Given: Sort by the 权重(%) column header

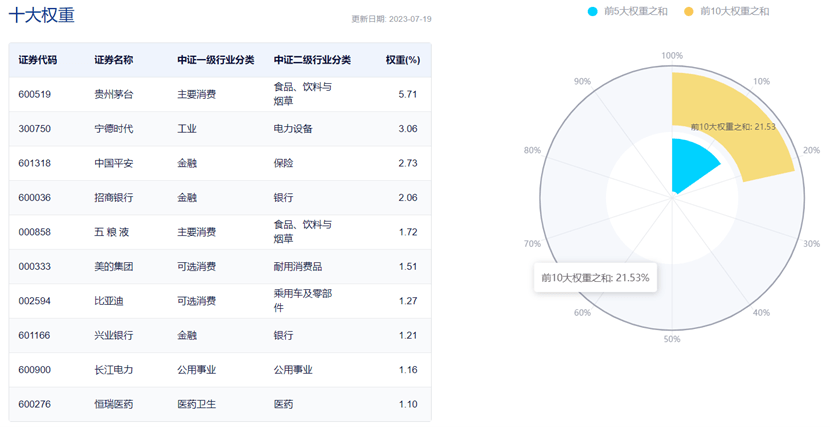Looking at the screenshot, I should click(402, 60).
